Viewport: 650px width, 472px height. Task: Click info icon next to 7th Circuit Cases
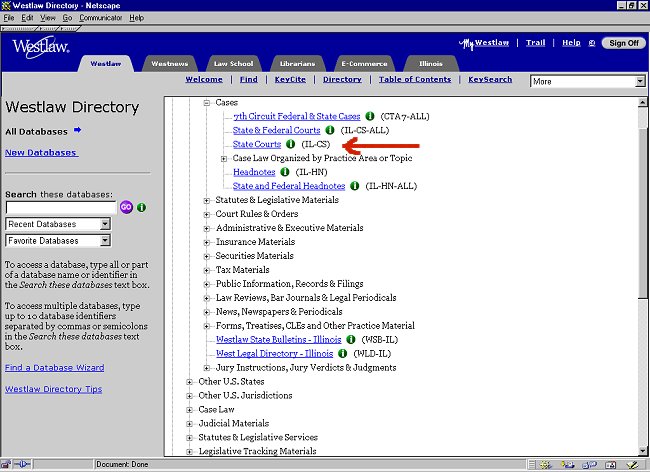(x=370, y=116)
